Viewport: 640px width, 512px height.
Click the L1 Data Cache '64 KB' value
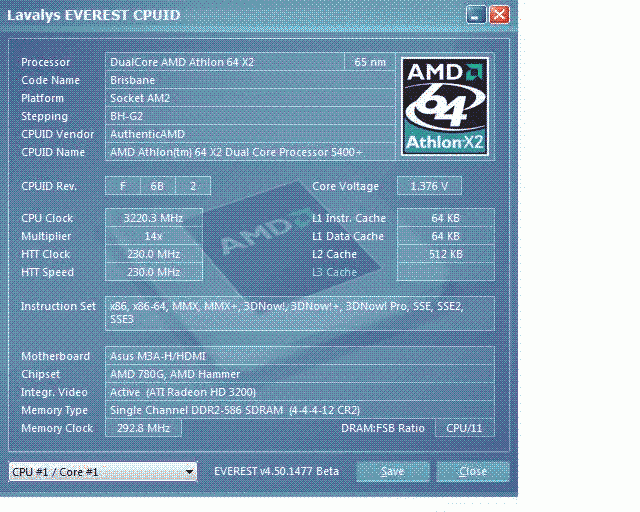point(446,236)
